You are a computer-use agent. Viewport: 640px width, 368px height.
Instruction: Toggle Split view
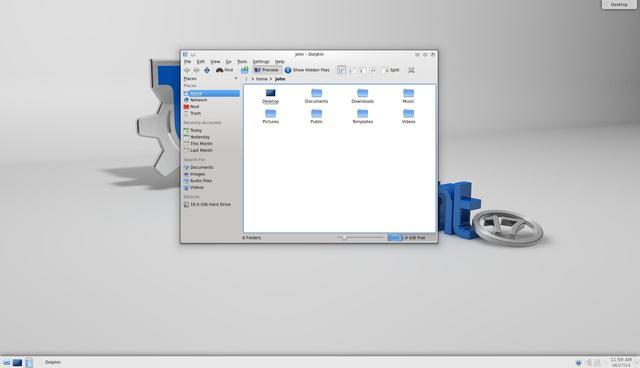(391, 70)
